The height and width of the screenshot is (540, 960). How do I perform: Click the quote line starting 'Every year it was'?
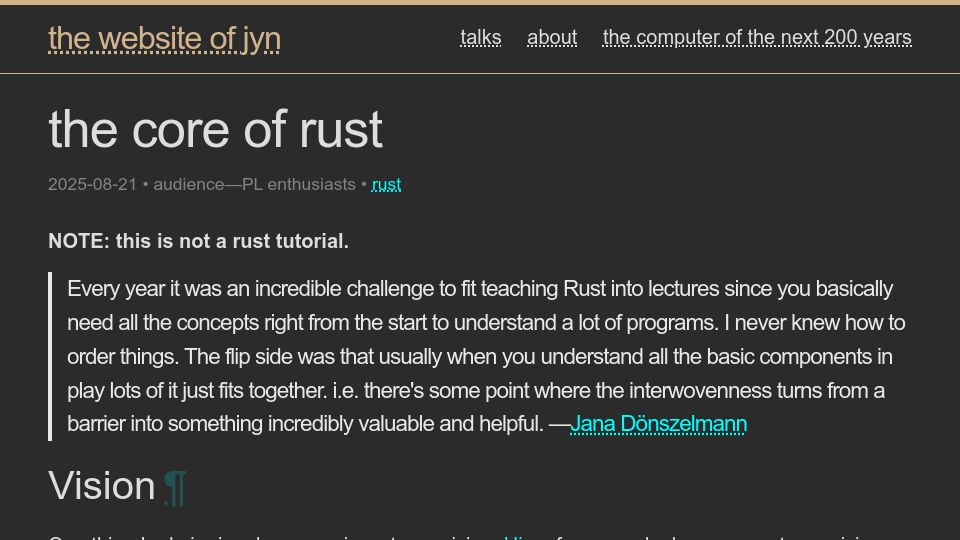pyautogui.click(x=480, y=288)
